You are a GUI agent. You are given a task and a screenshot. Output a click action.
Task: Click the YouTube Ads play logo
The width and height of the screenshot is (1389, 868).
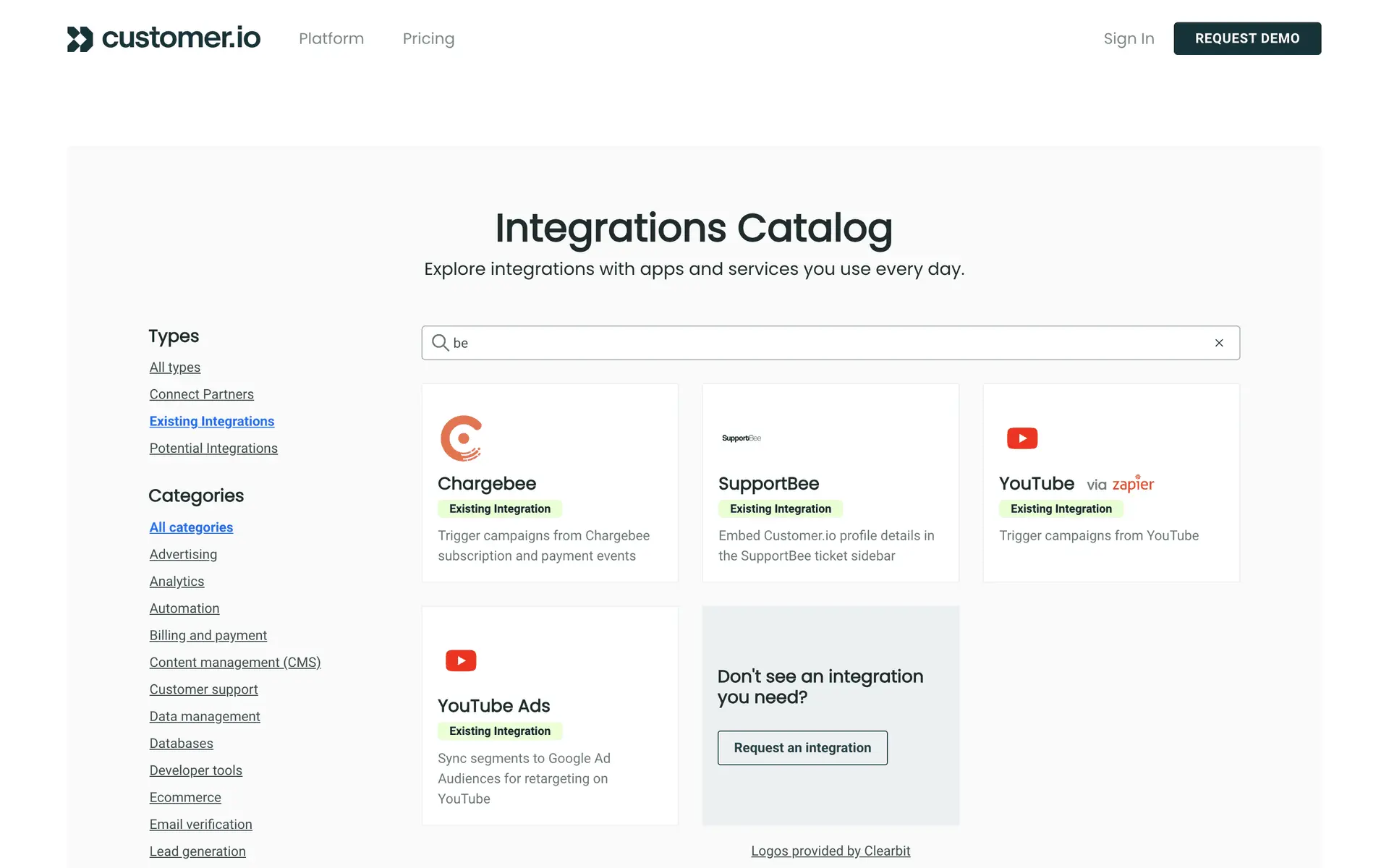click(x=461, y=660)
